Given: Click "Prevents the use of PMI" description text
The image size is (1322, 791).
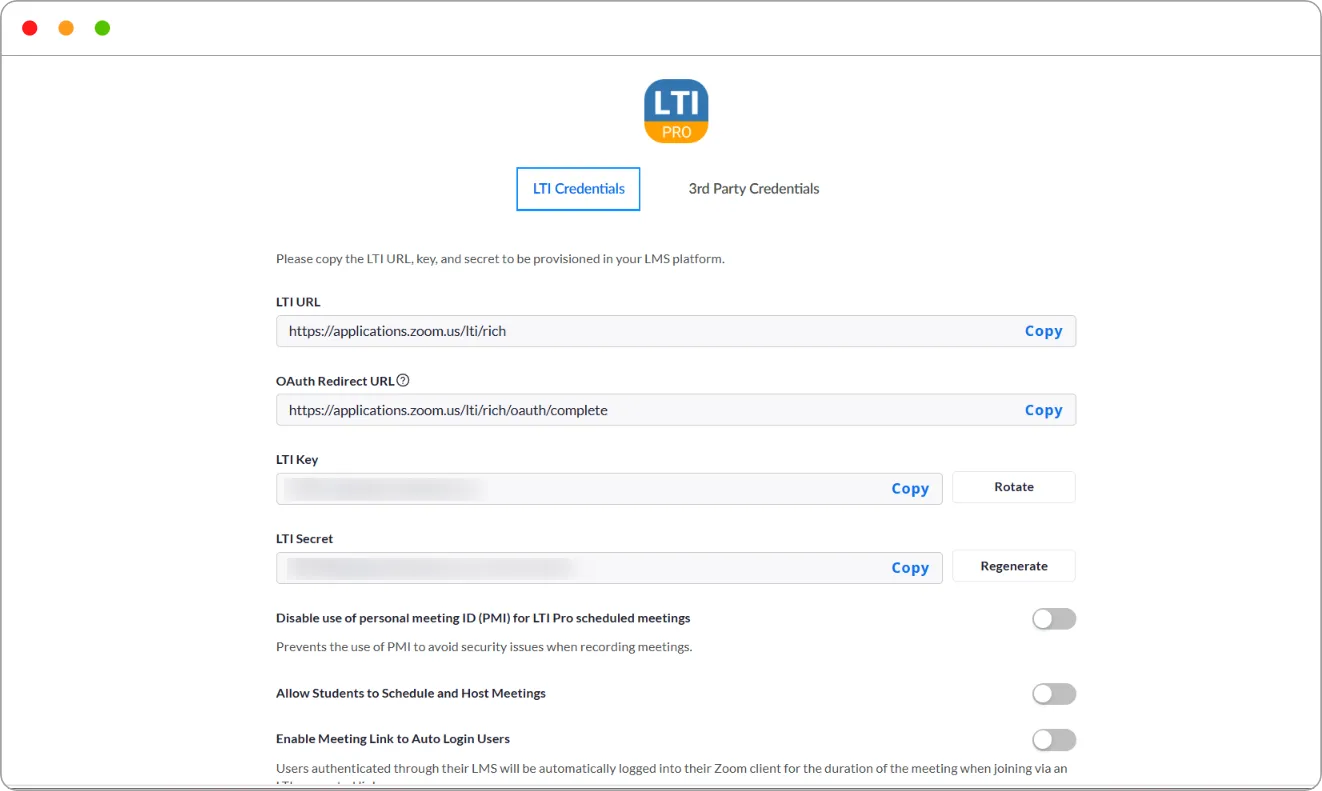Looking at the screenshot, I should (x=484, y=647).
